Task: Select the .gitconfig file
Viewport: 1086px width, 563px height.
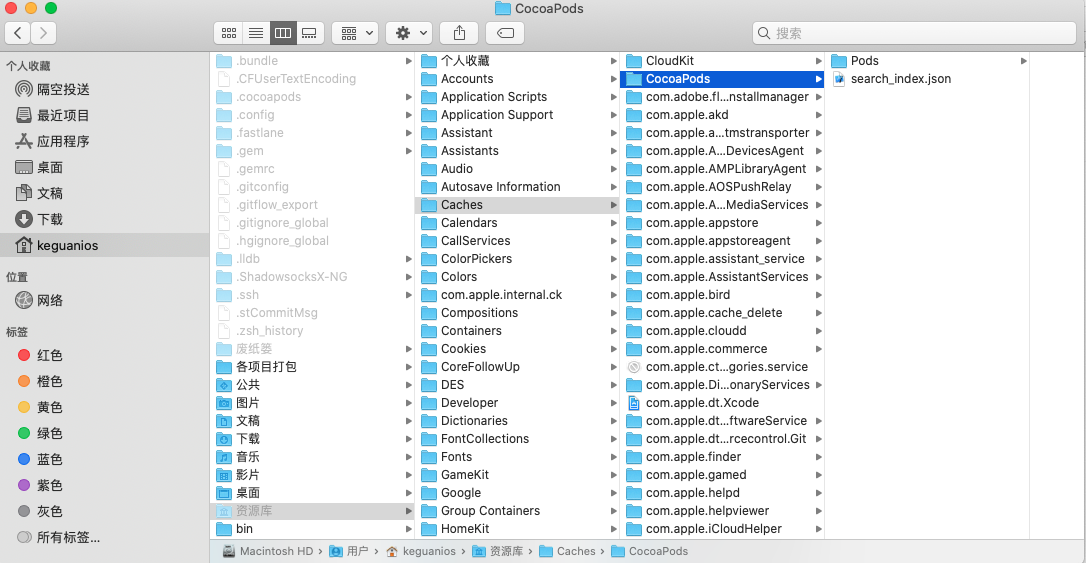Action: pos(312,187)
